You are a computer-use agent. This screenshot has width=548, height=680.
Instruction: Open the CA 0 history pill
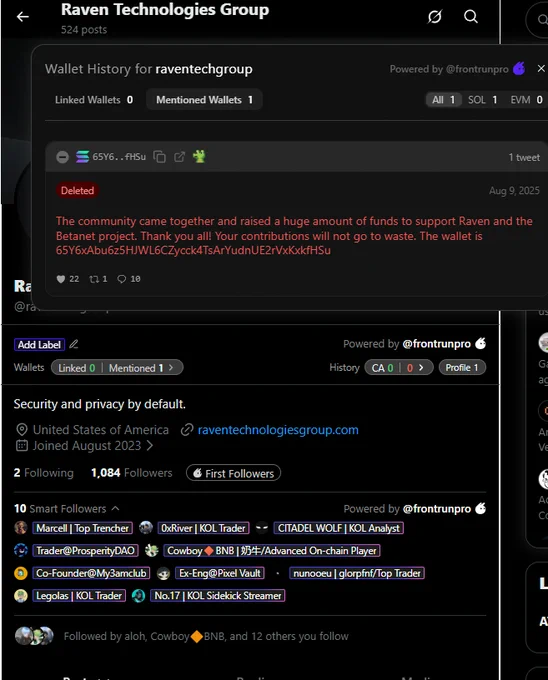coord(382,368)
